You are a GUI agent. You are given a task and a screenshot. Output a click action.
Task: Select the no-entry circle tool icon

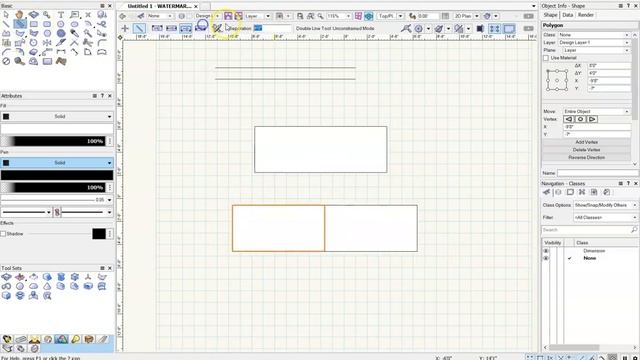pos(6,61)
